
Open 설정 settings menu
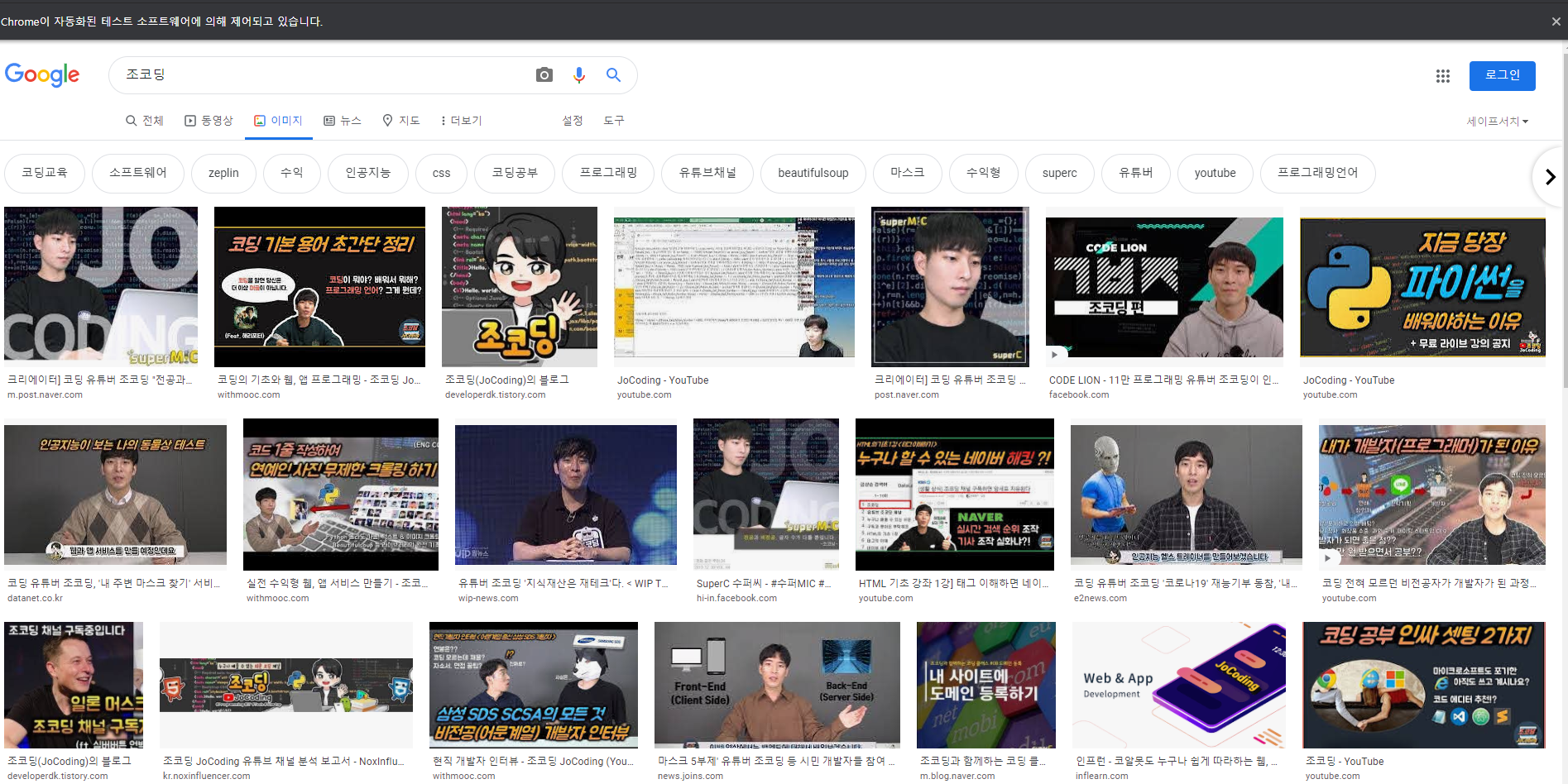[x=573, y=121]
